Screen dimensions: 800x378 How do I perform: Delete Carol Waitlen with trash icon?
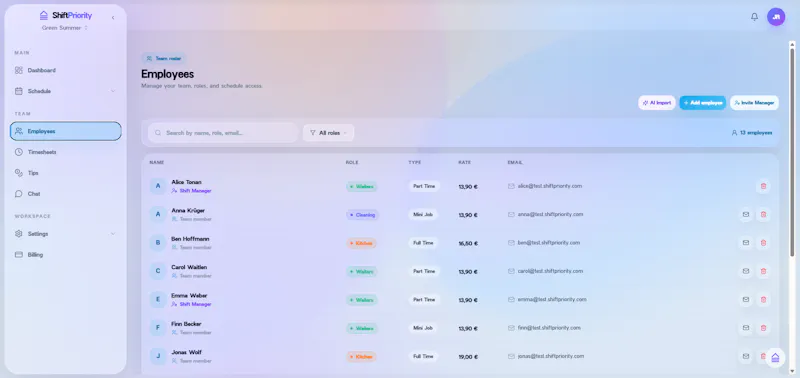coord(763,271)
